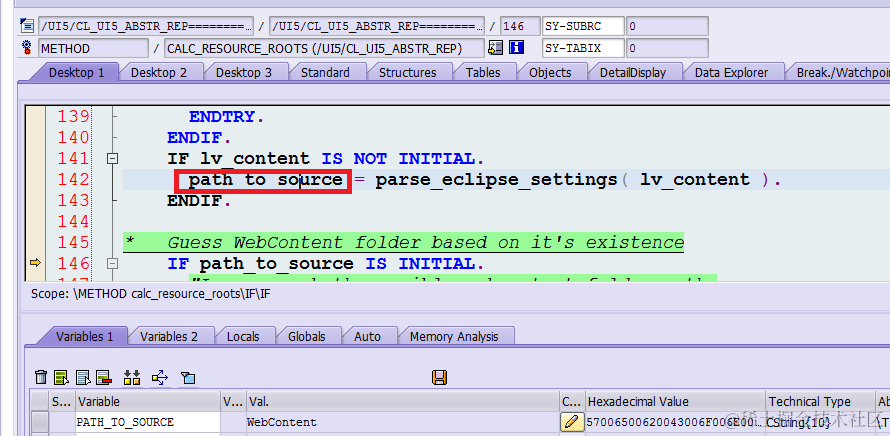
Task: Click the program attributes icon beside the /UI5/CL_UI5_ABSTR_REP field
Action: pos(27,26)
